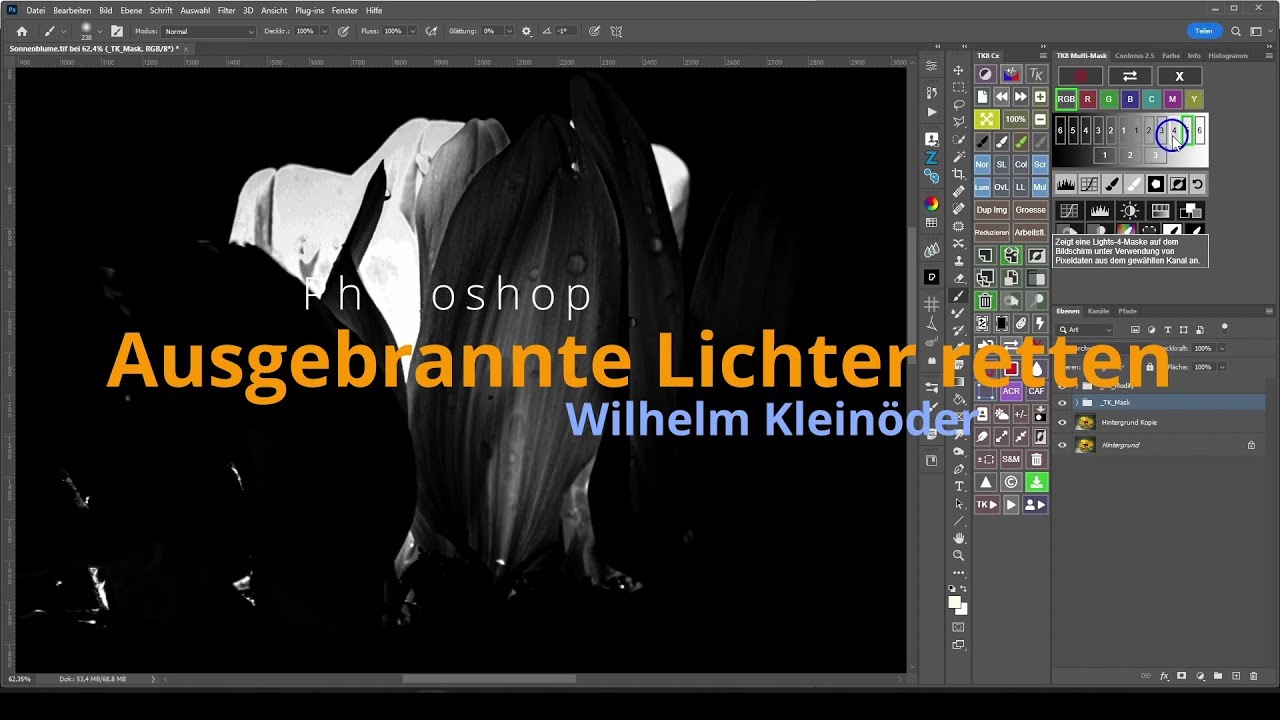The image size is (1280, 720).
Task: Click the copyright symbol button
Action: [x=1011, y=482]
